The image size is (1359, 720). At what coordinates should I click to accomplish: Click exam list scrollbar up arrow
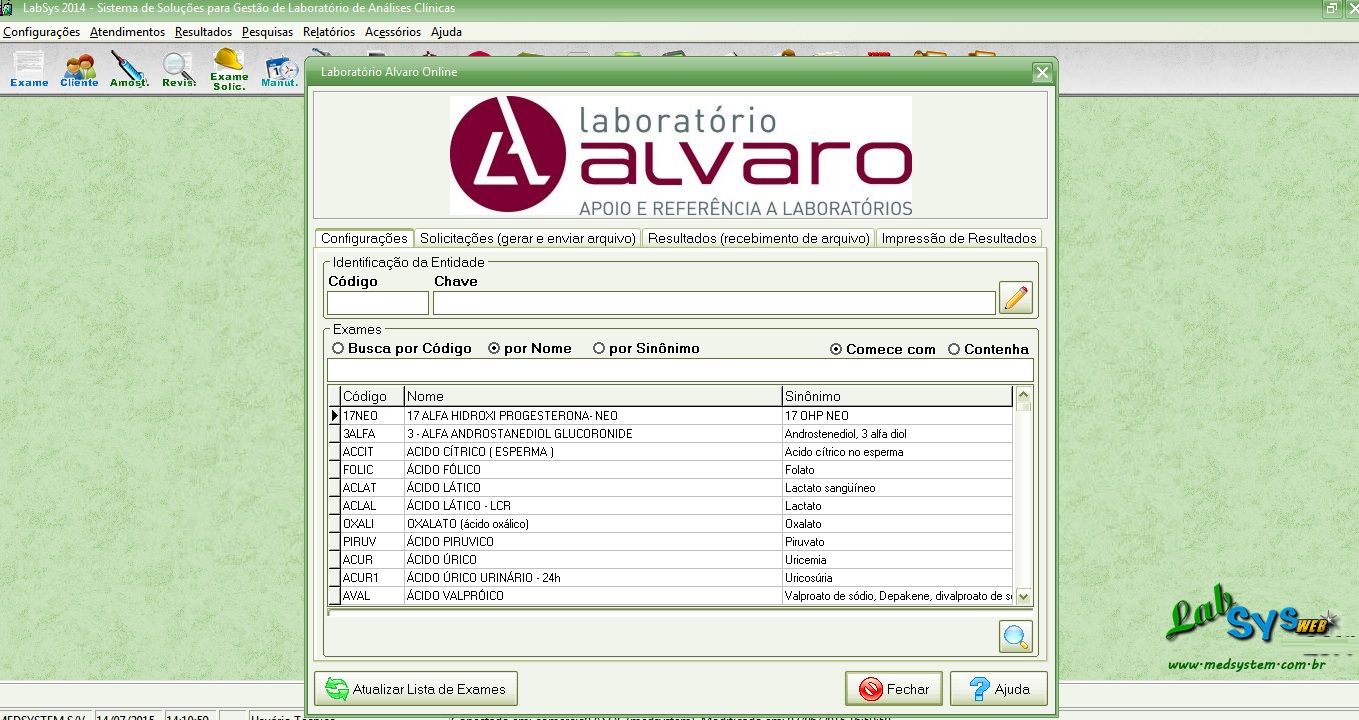point(1023,396)
